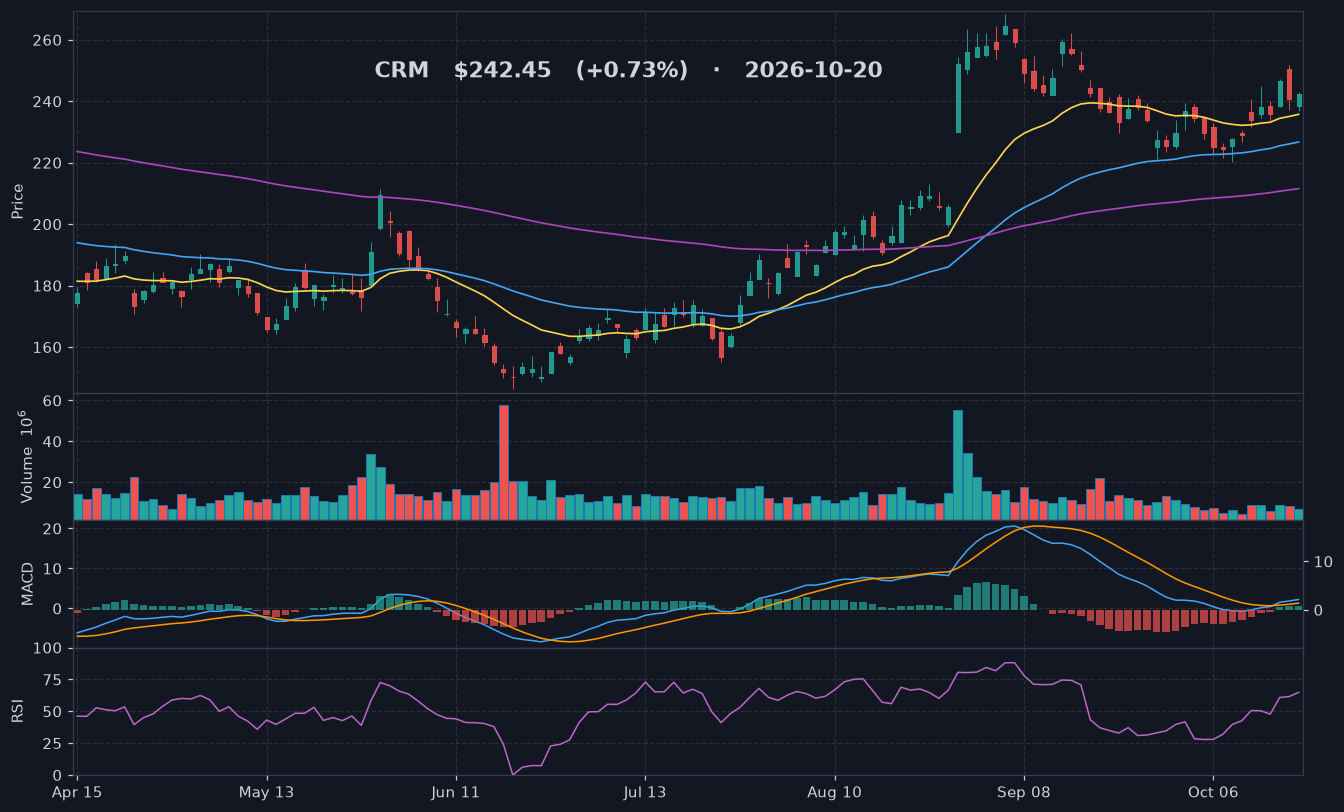The height and width of the screenshot is (812, 1344).
Task: Select the May 13 date label
Action: click(267, 793)
